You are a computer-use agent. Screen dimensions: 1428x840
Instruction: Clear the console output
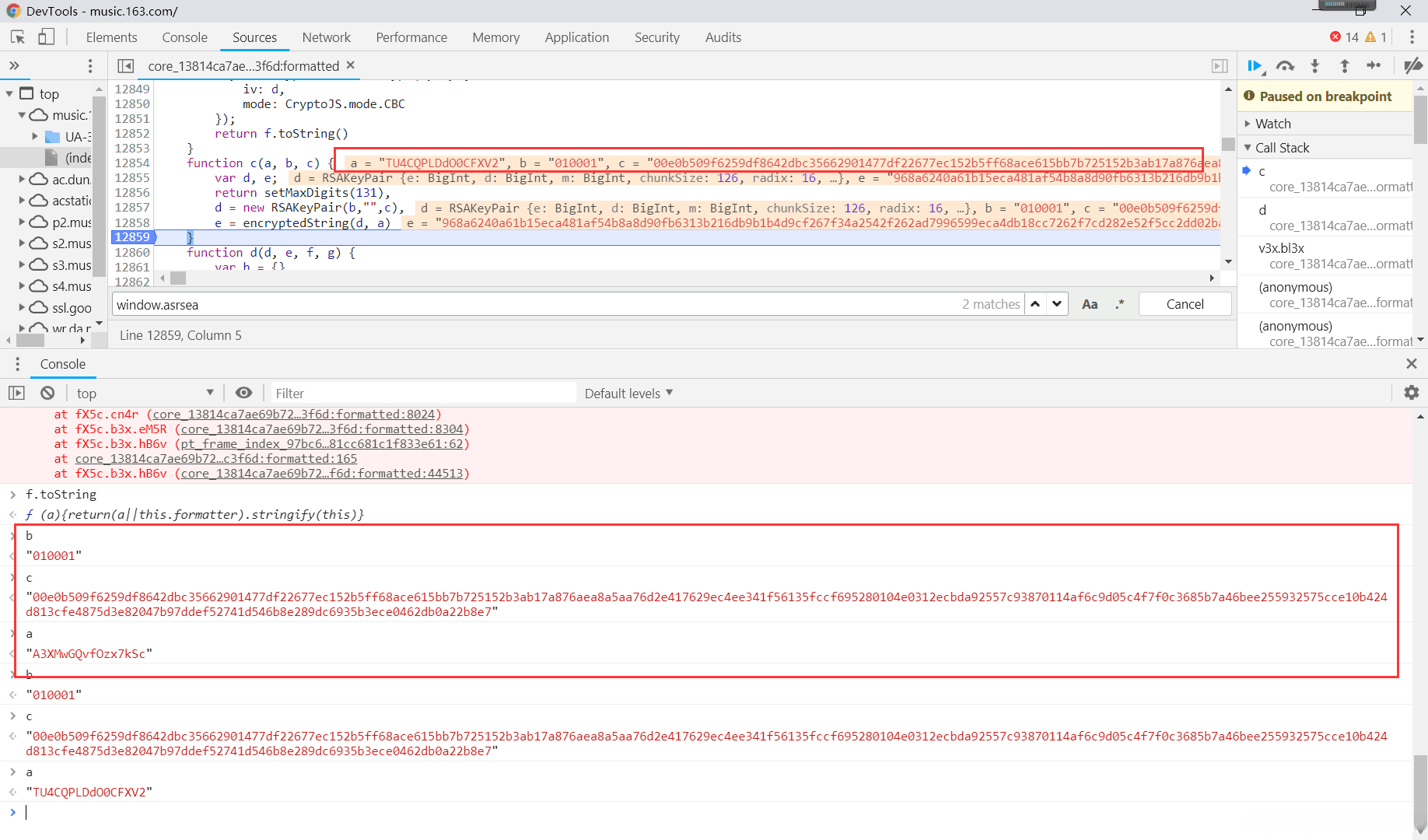[47, 394]
